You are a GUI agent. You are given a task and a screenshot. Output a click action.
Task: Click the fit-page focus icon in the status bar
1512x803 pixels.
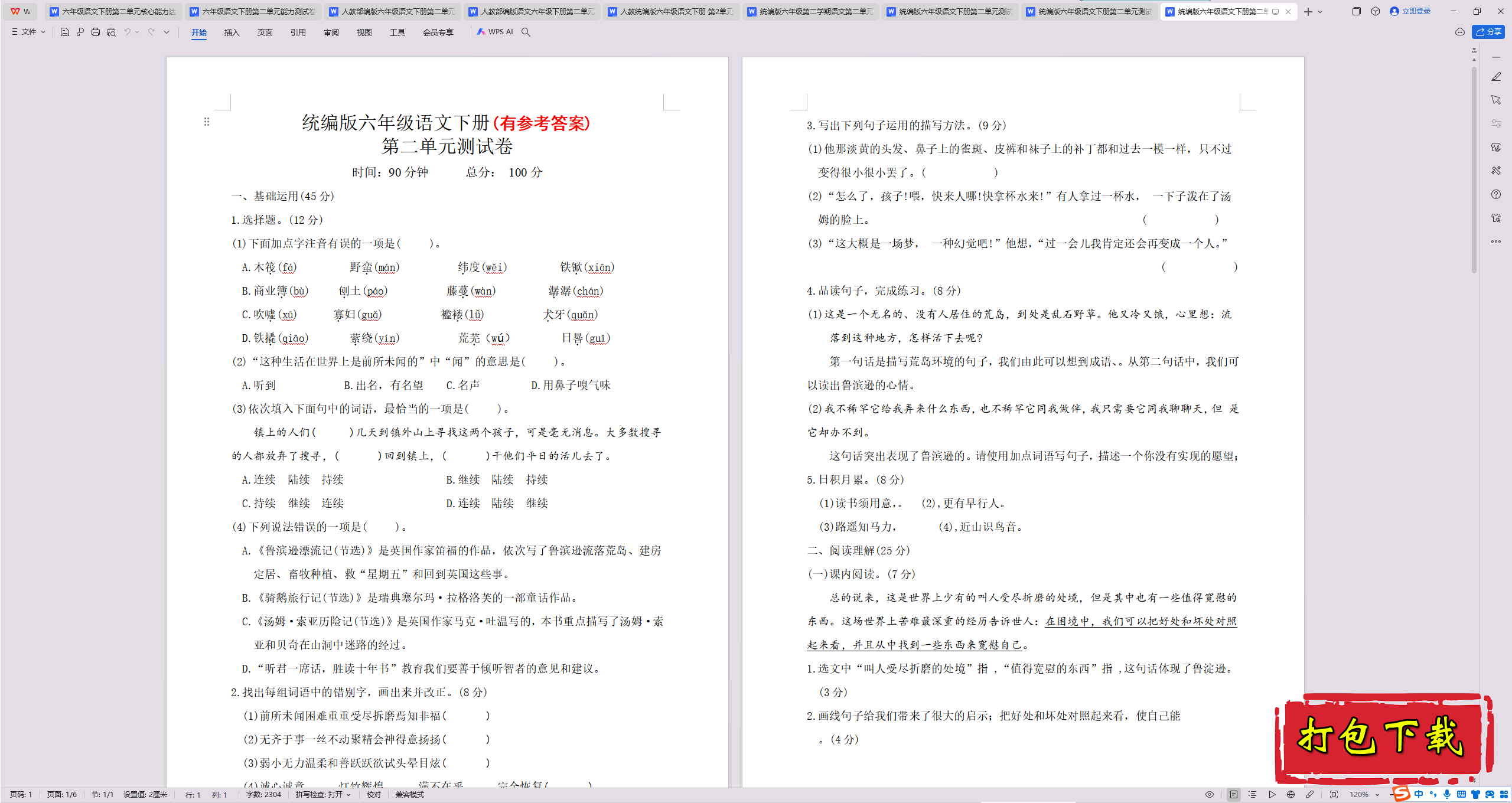click(1334, 795)
